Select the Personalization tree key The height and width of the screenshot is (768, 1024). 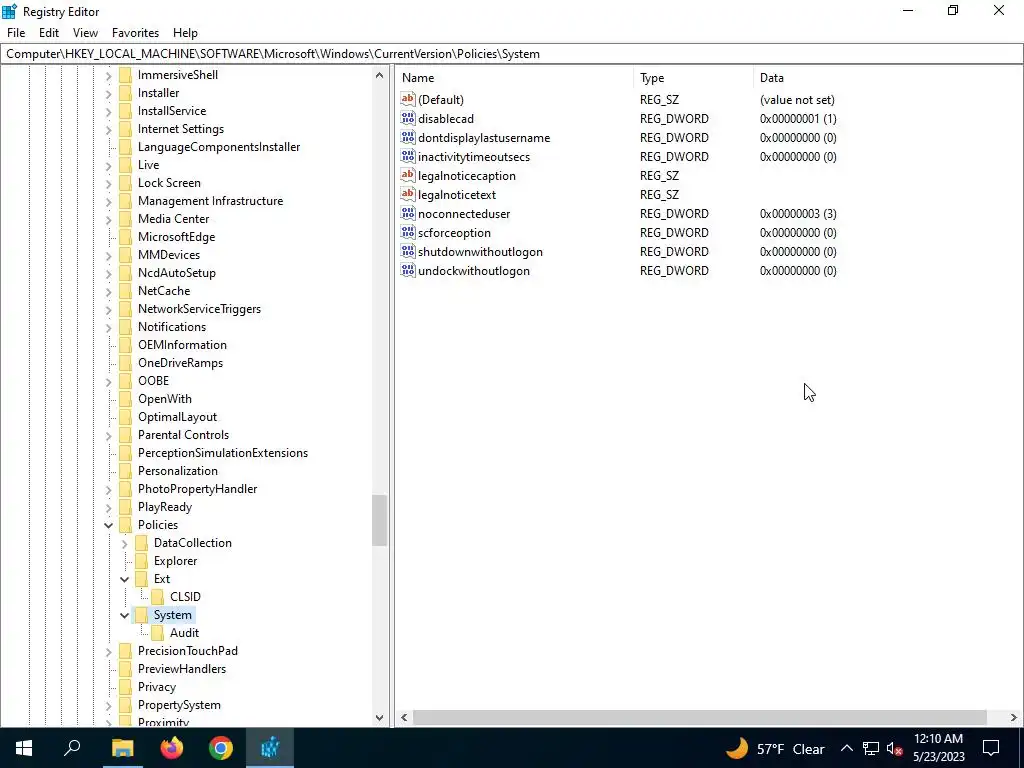(x=178, y=471)
